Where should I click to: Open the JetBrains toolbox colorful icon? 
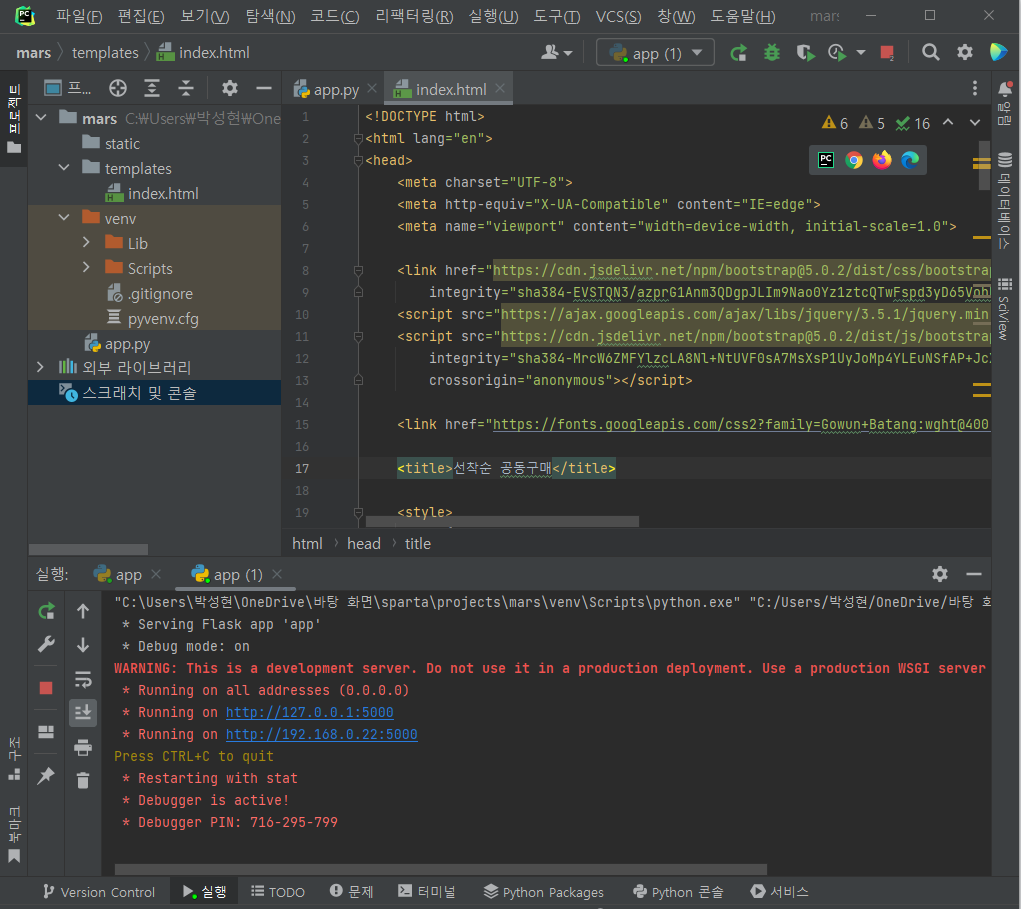(998, 52)
